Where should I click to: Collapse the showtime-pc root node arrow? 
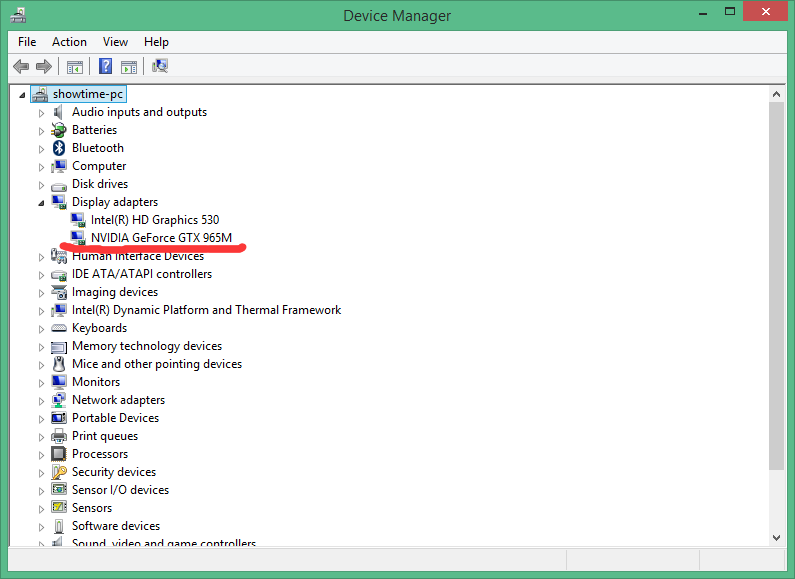(22, 95)
